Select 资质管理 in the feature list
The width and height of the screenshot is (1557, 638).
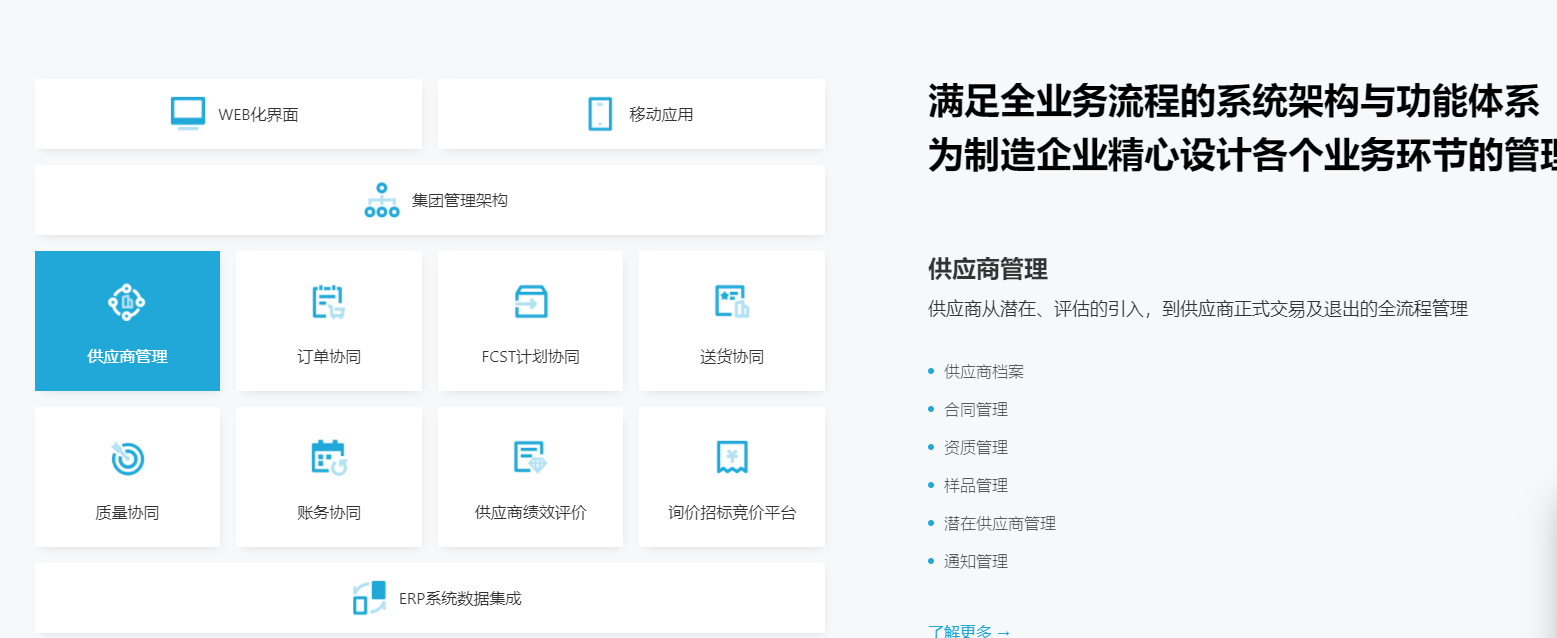pos(975,447)
